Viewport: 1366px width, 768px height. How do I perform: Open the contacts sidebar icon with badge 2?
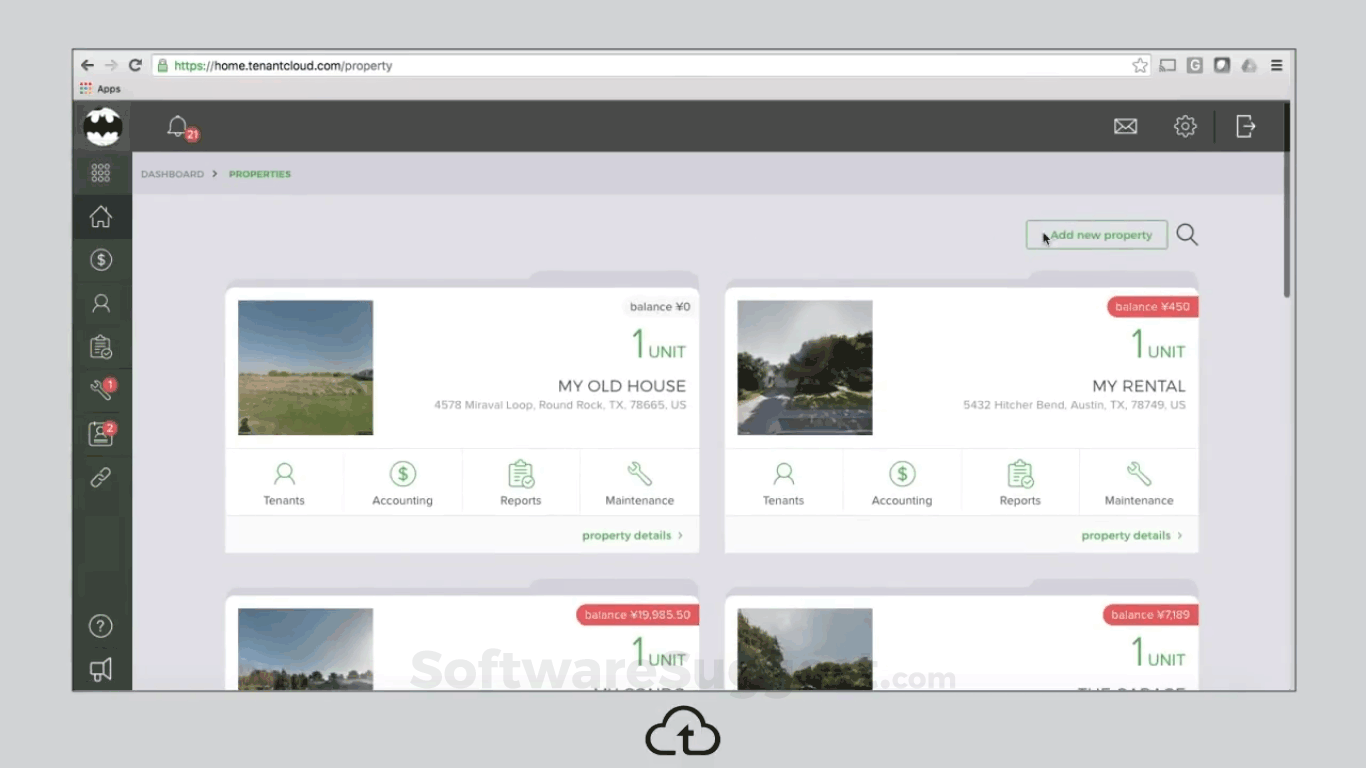[x=102, y=433]
